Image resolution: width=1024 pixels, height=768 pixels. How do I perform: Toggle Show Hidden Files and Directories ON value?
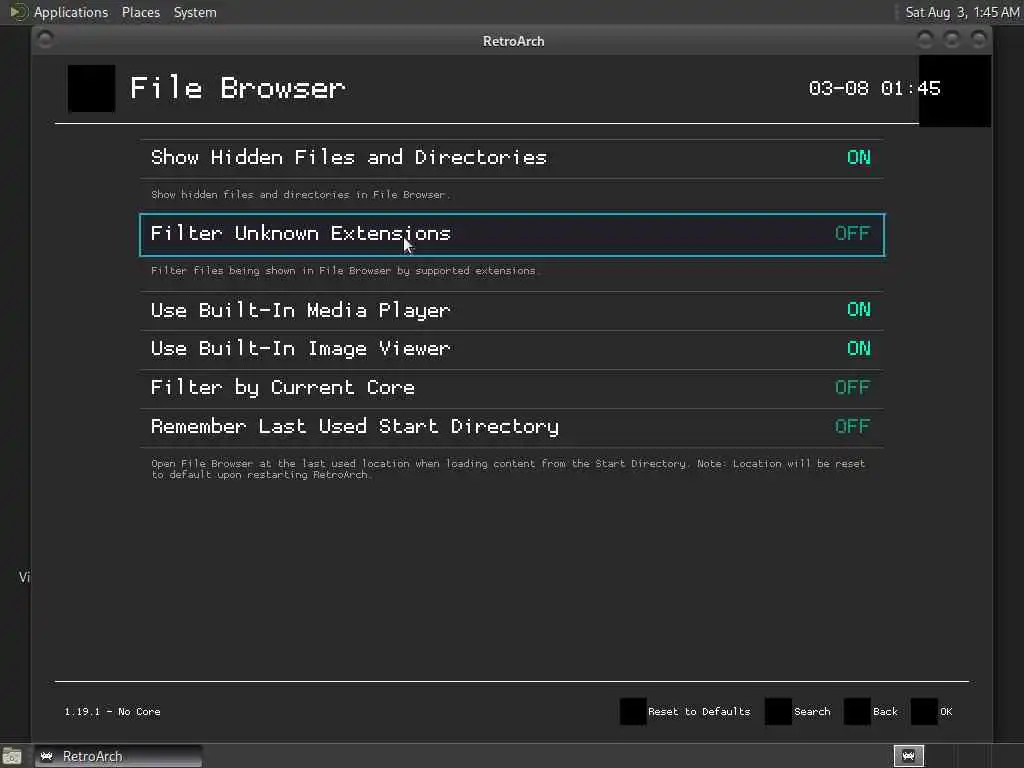pos(858,157)
